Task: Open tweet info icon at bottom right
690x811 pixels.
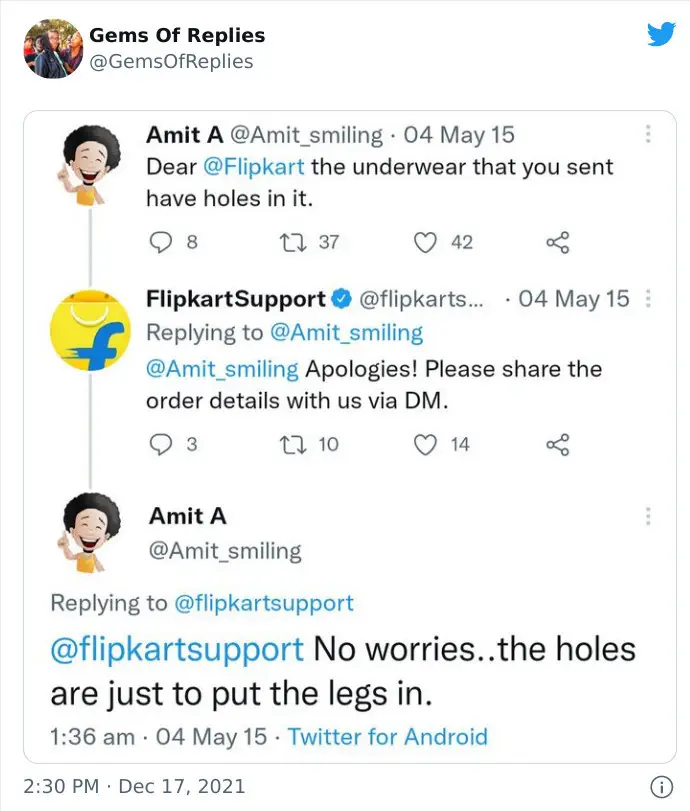Action: click(x=662, y=787)
